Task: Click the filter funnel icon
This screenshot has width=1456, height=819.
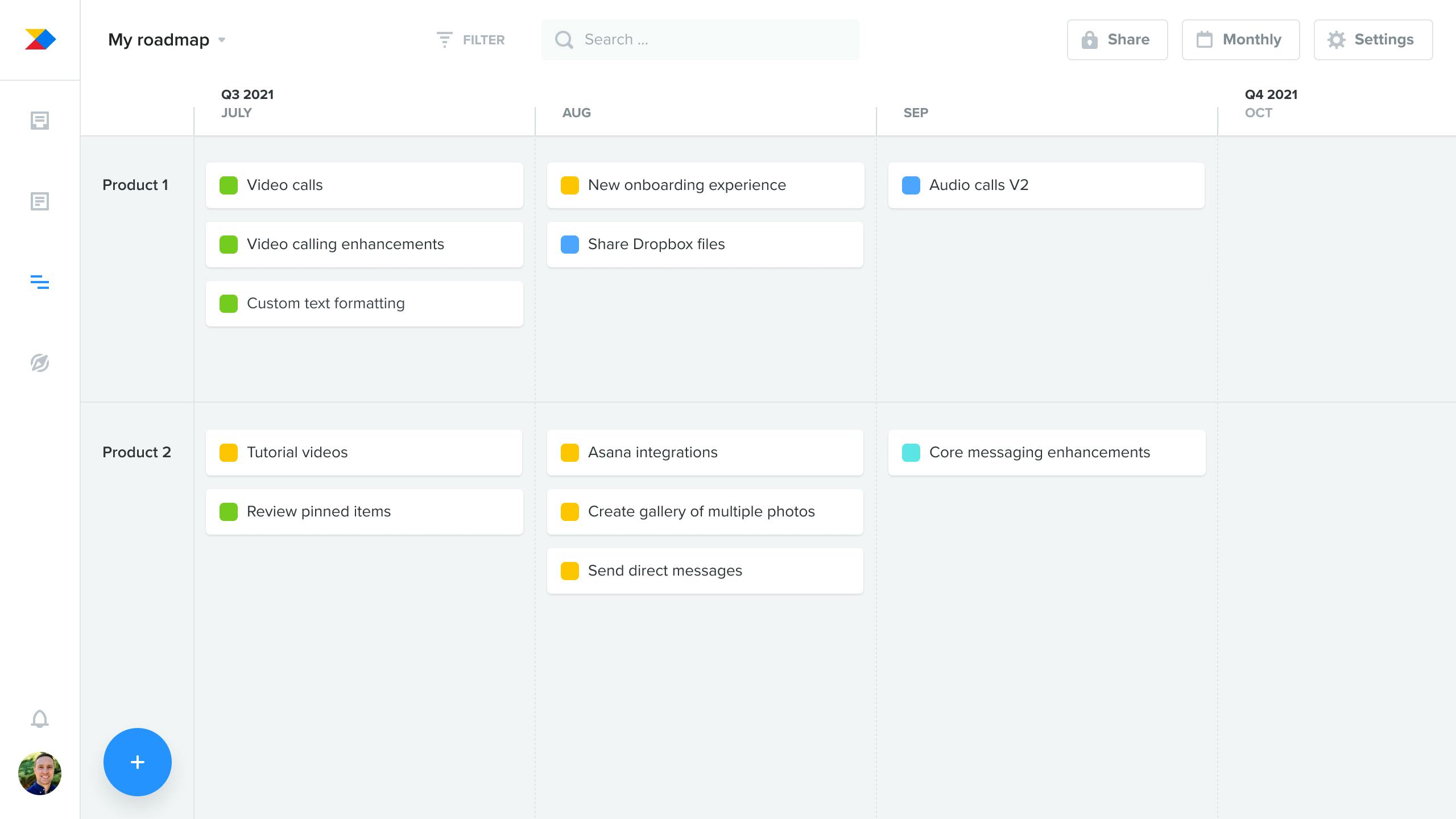Action: coord(444,40)
